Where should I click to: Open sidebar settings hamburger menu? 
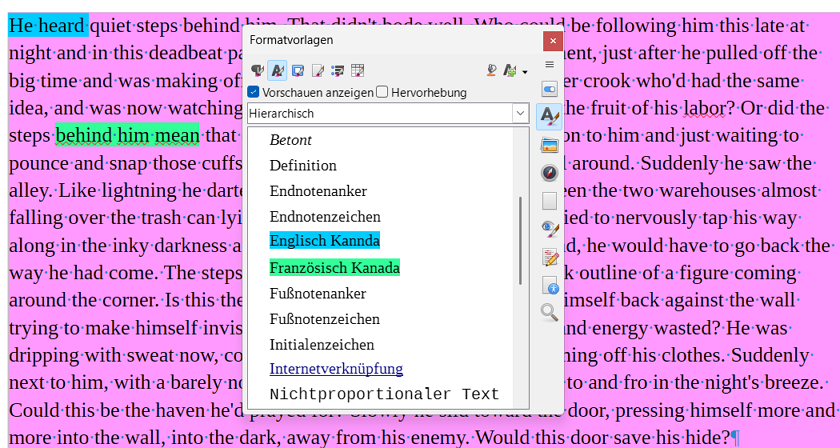(549, 64)
